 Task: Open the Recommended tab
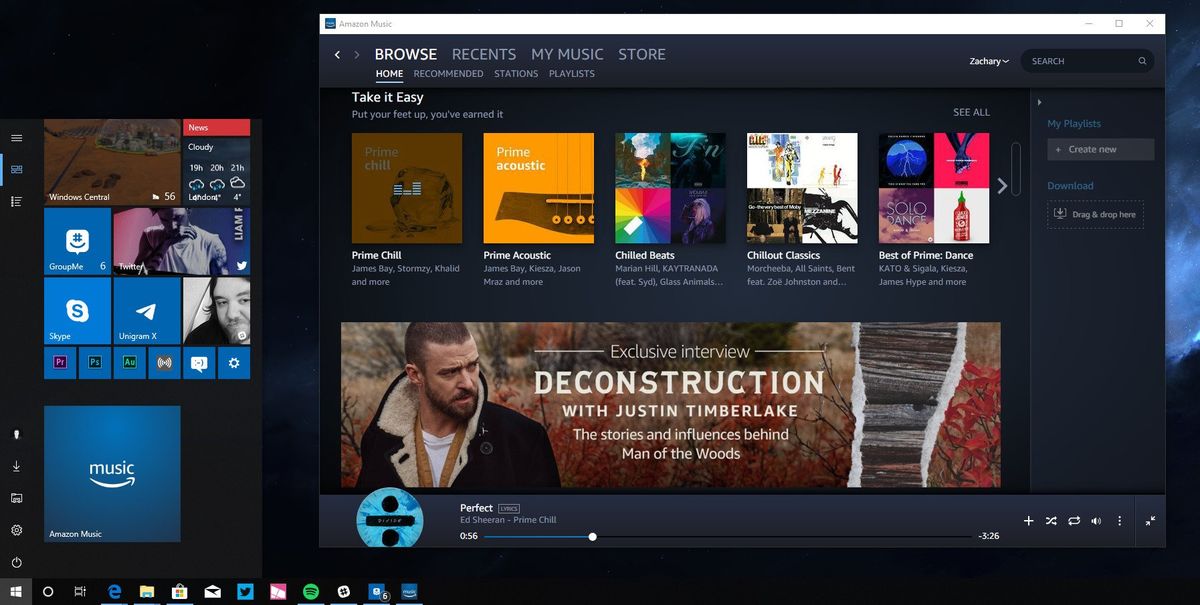448,73
